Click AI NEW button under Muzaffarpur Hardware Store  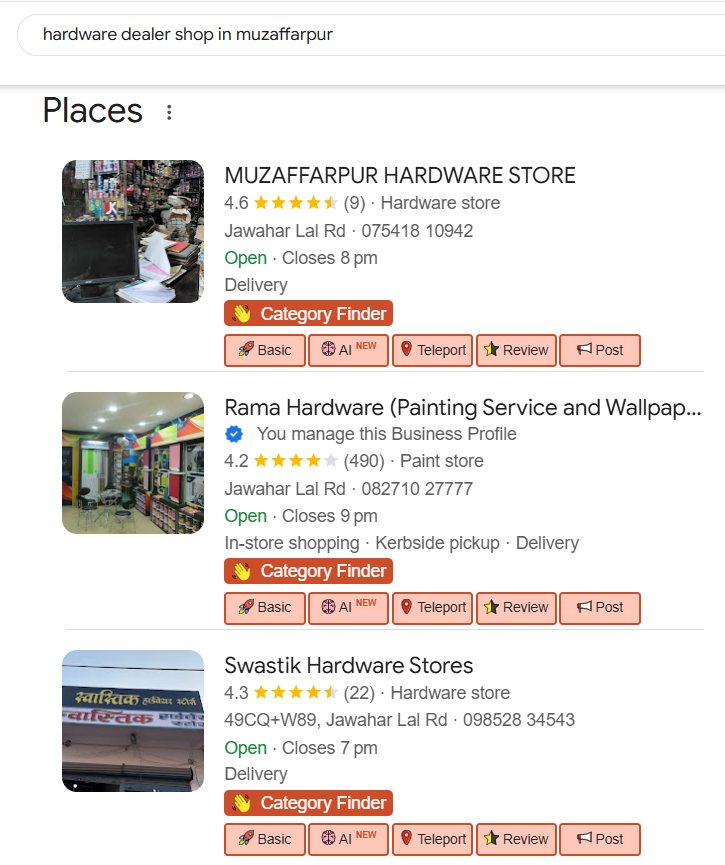pos(348,350)
